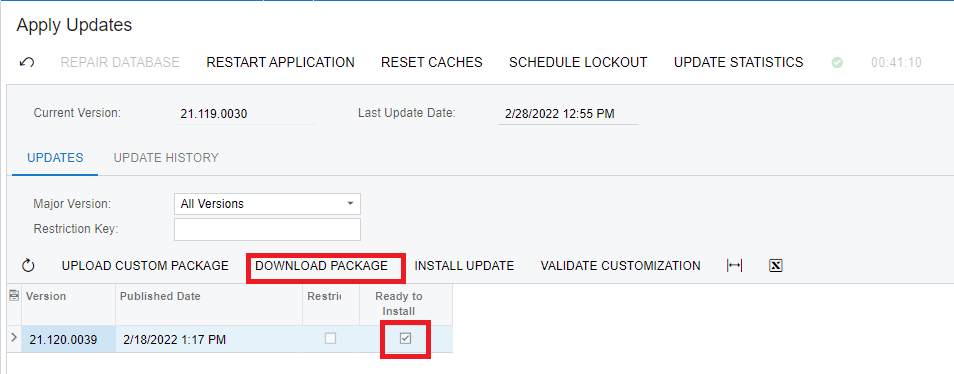Click the export to Excel icon

point(775,266)
